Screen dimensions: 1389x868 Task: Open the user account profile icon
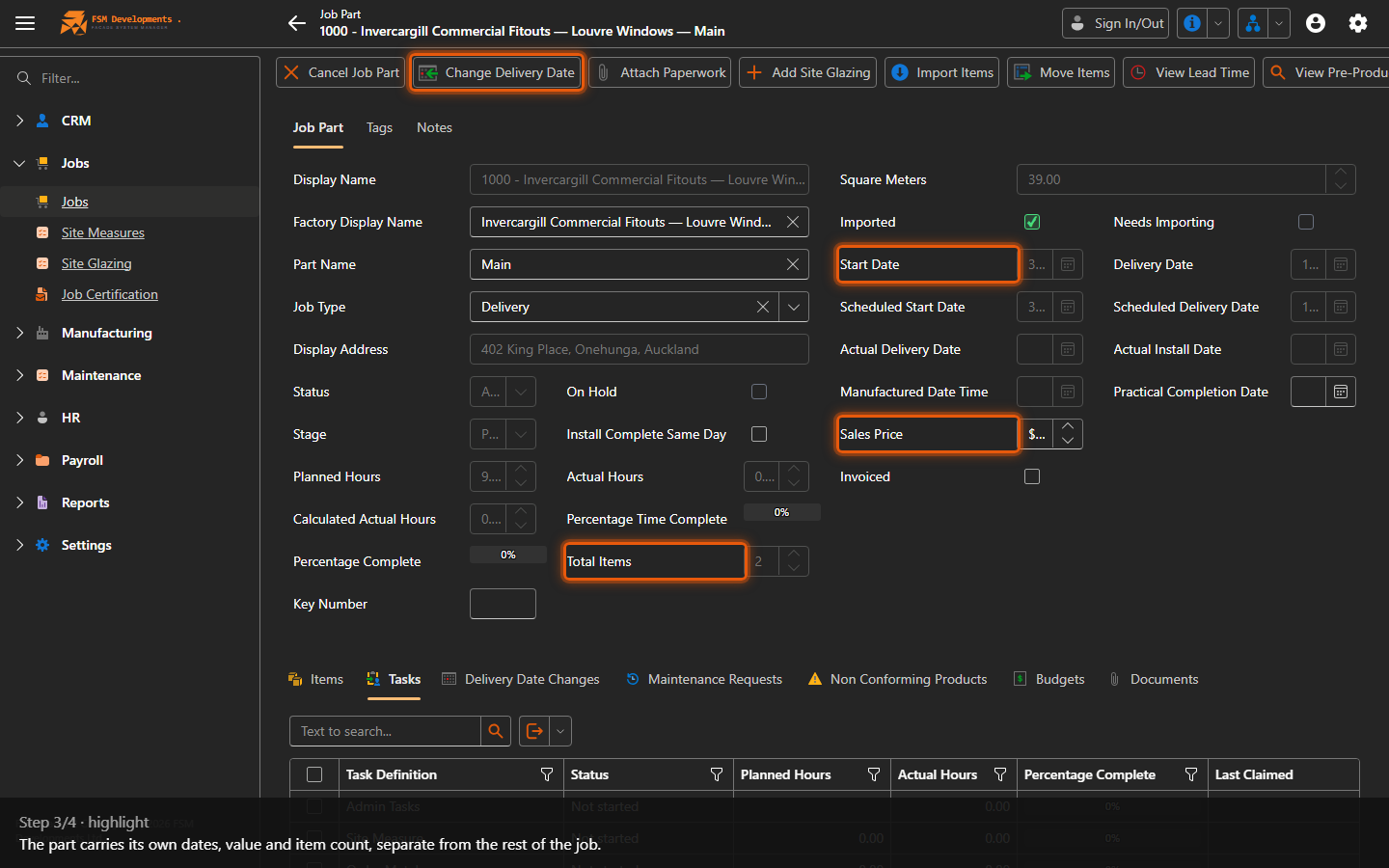tap(1316, 23)
